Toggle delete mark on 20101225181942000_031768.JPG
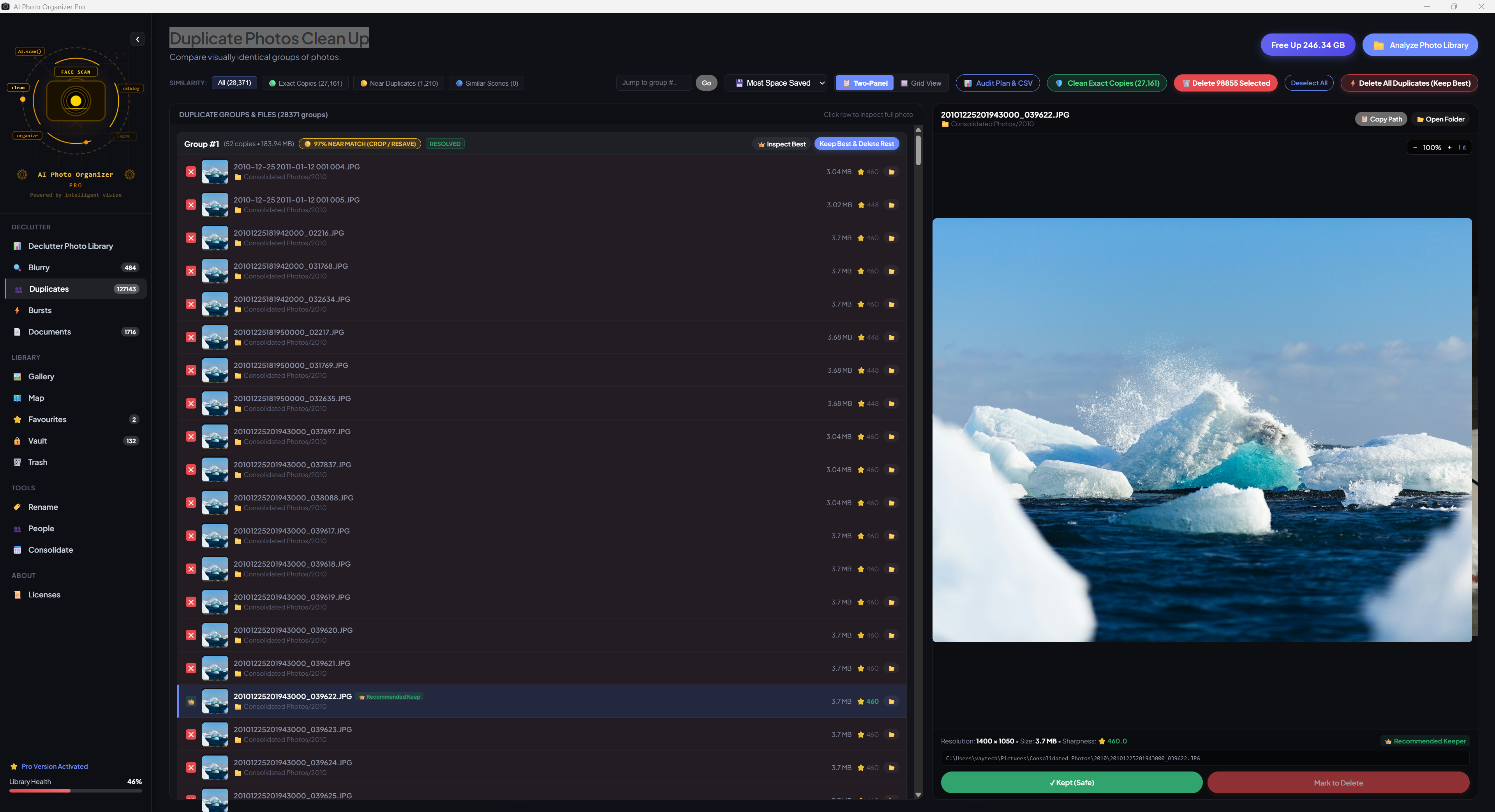The height and width of the screenshot is (812, 1495). tap(191, 271)
